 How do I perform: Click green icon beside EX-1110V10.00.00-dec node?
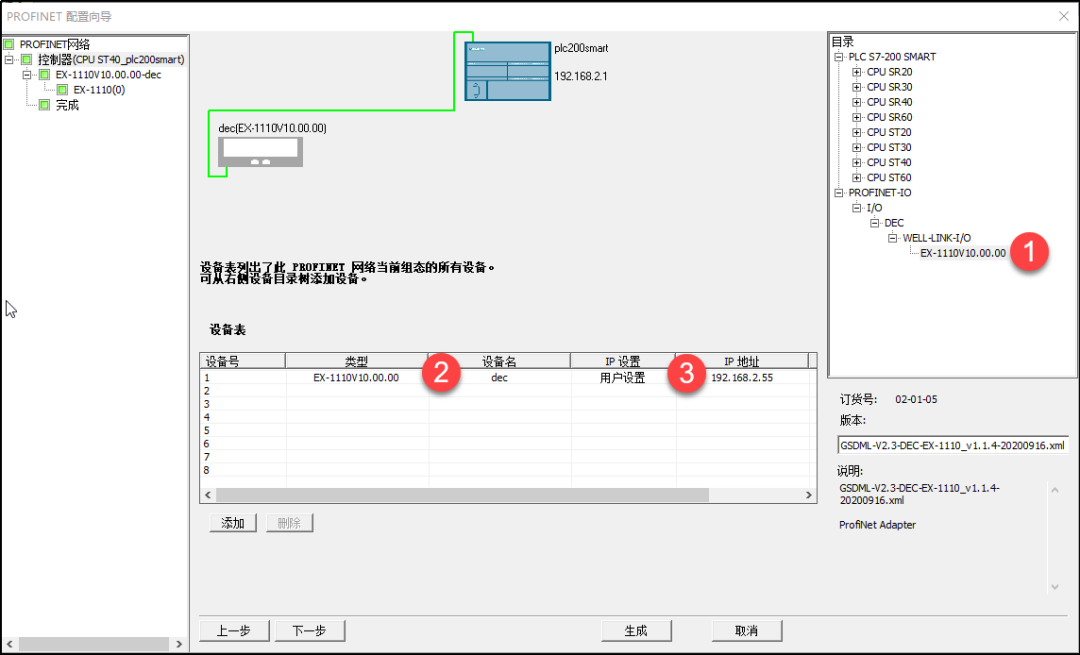[x=45, y=74]
